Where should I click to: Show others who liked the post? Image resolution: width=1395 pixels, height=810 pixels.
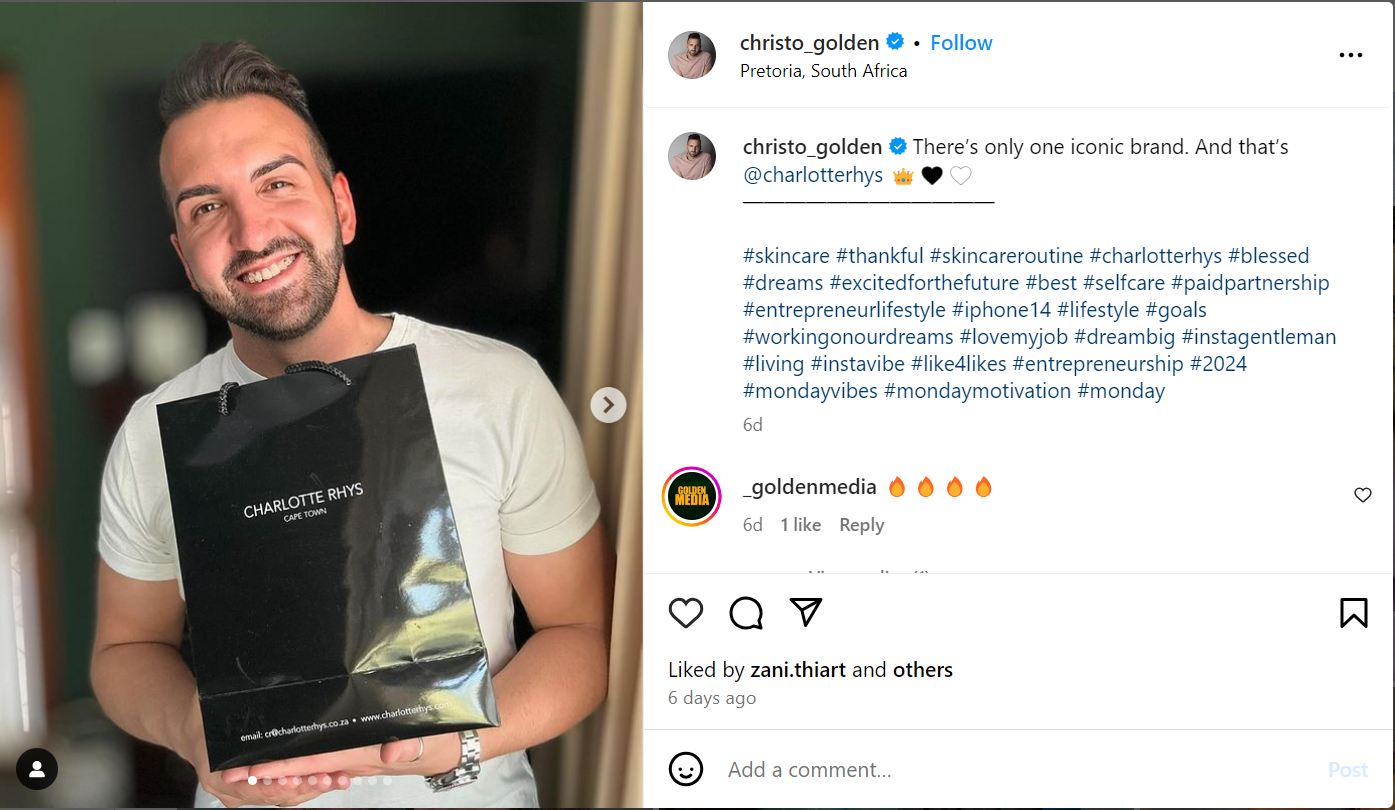pos(922,670)
